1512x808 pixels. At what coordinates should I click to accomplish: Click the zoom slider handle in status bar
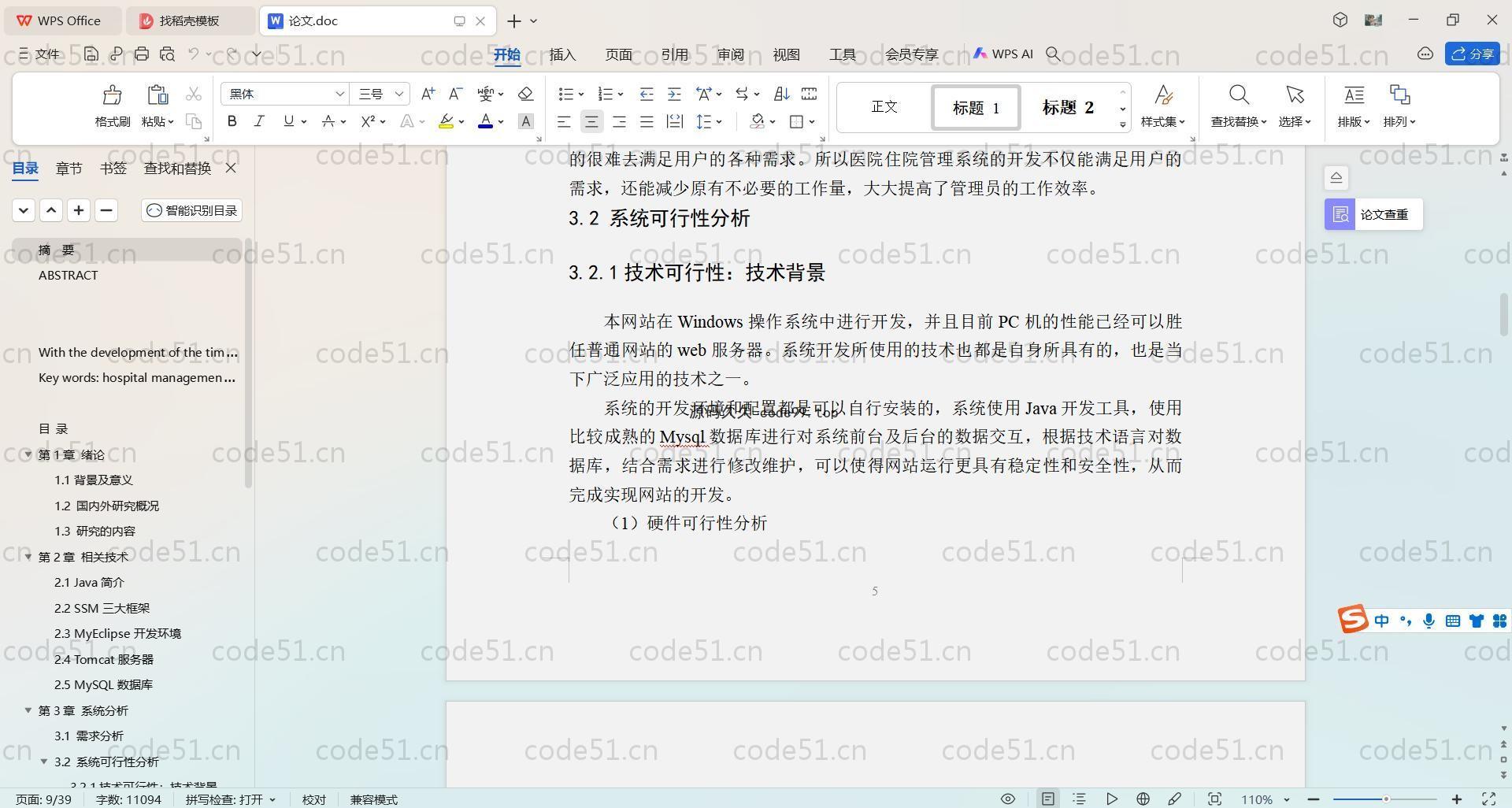click(x=1385, y=799)
